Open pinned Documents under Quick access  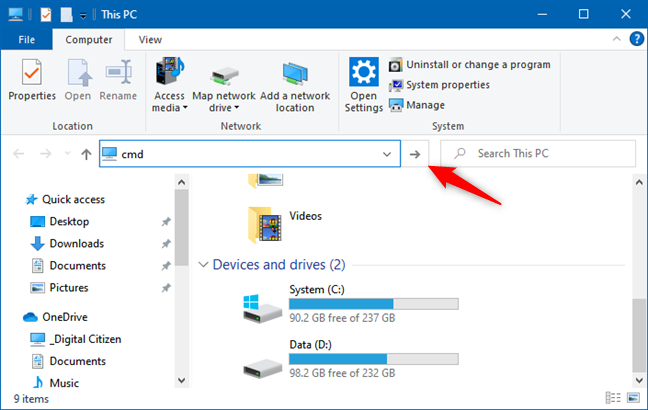point(69,265)
